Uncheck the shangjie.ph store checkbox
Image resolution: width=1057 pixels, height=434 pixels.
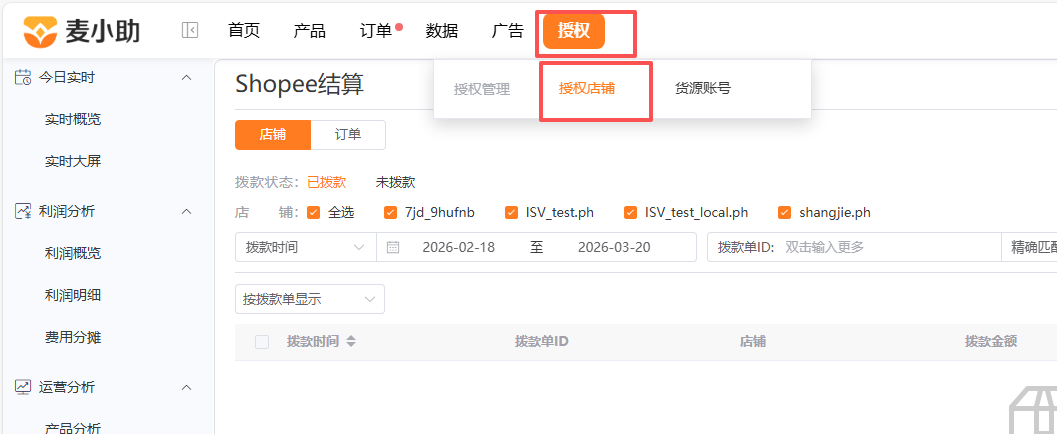point(784,213)
